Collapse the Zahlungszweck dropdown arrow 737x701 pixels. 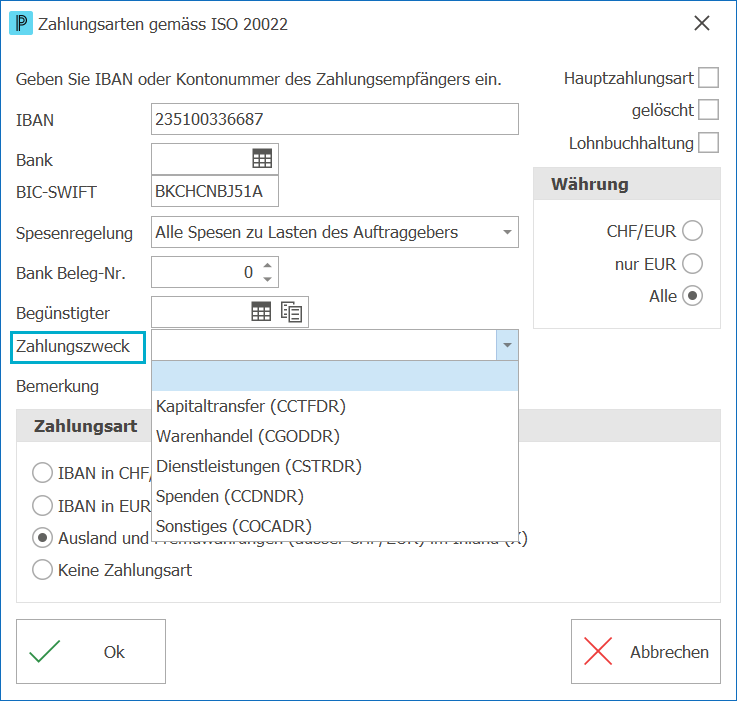click(507, 345)
